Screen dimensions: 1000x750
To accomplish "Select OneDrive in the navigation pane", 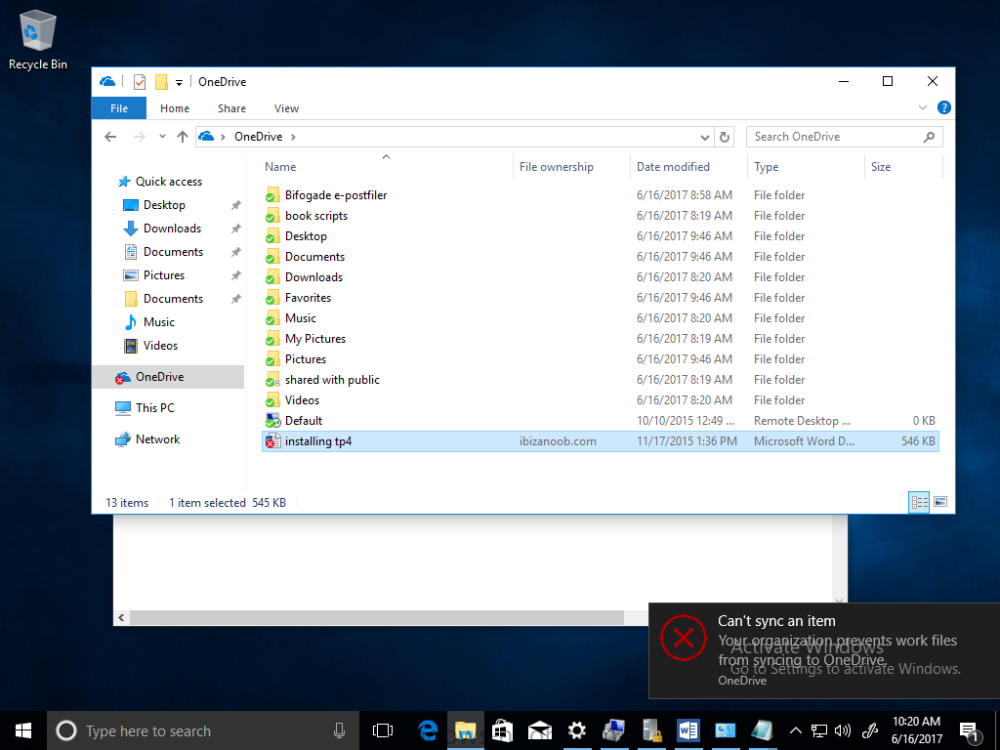I will [x=168, y=377].
